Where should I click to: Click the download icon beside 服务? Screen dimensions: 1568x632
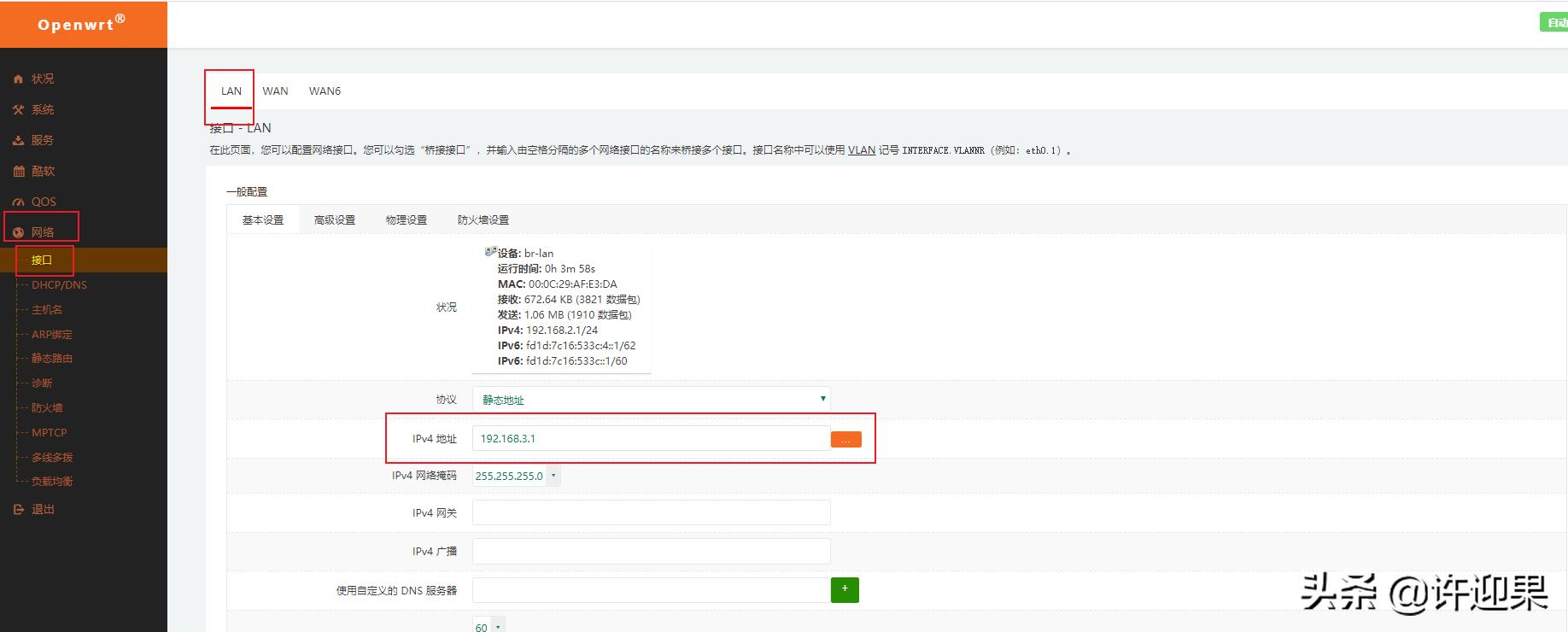point(18,140)
